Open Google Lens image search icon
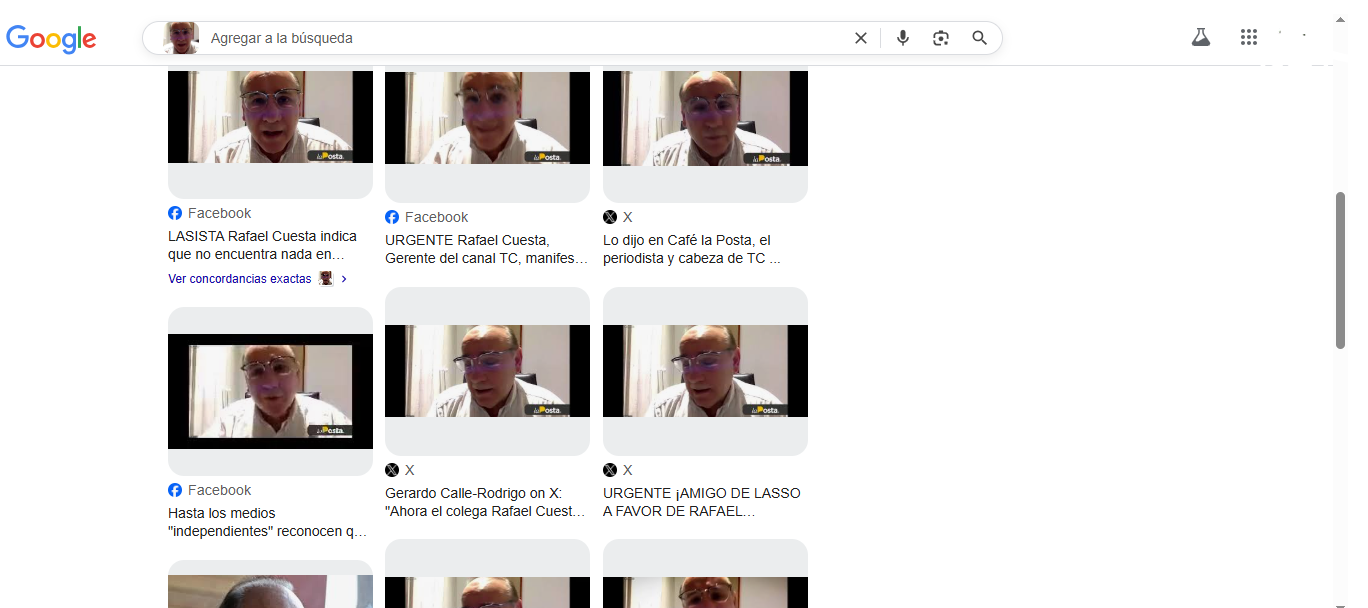The width and height of the screenshot is (1368, 608). click(941, 38)
